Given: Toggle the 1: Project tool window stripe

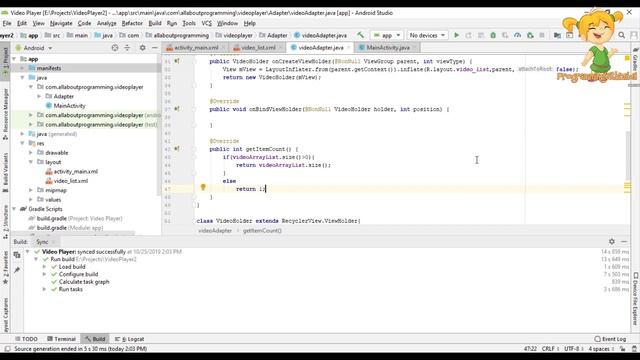Looking at the screenshot, I should pos(5,62).
